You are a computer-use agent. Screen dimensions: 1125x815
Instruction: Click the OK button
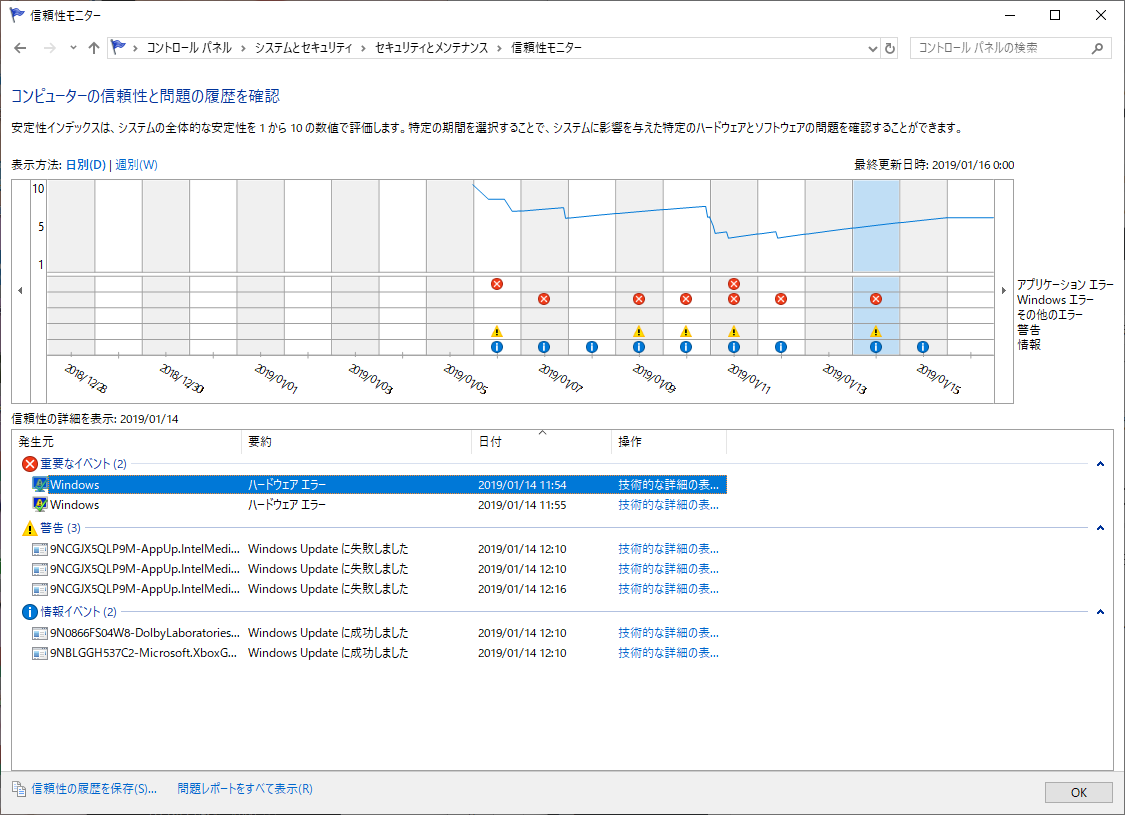pyautogui.click(x=1078, y=792)
